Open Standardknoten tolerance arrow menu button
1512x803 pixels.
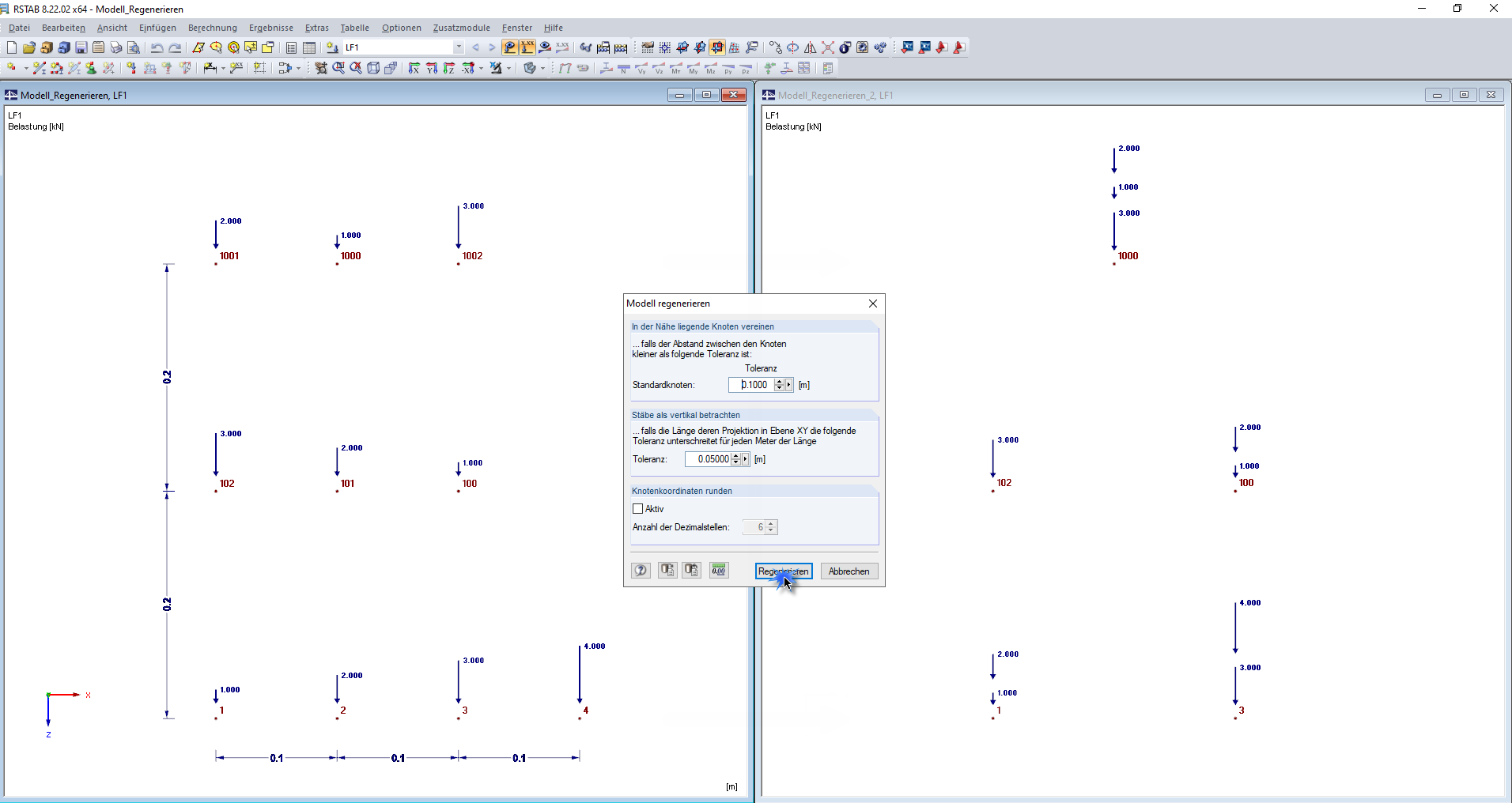point(788,385)
